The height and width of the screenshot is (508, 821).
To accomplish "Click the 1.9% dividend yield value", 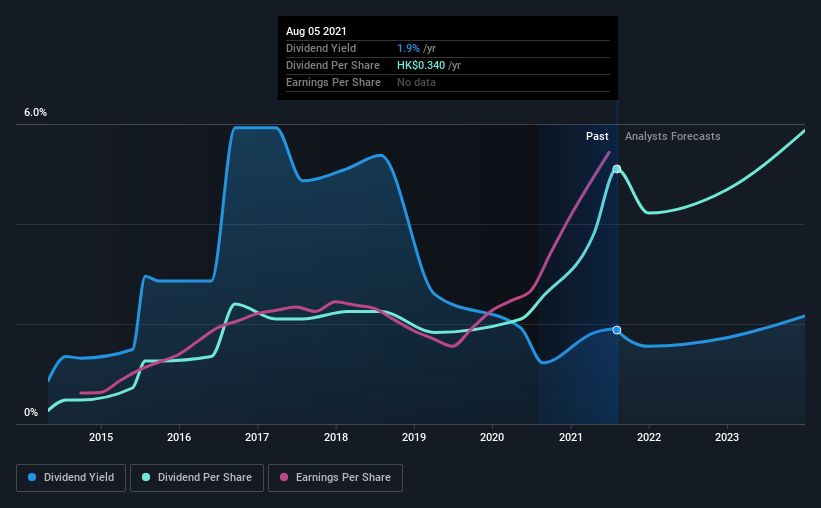I will point(408,48).
